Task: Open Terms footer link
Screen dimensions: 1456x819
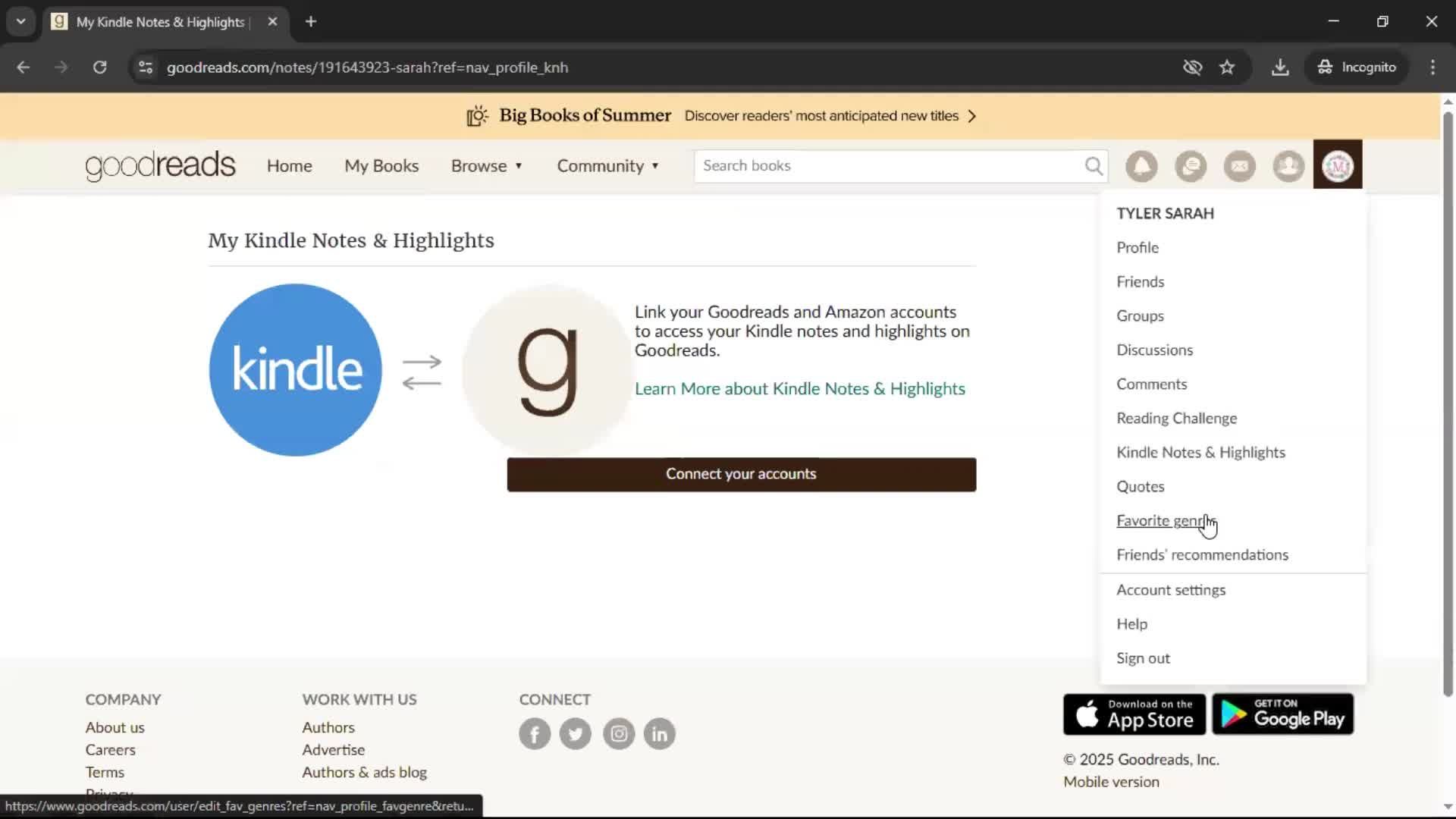Action: 105,772
